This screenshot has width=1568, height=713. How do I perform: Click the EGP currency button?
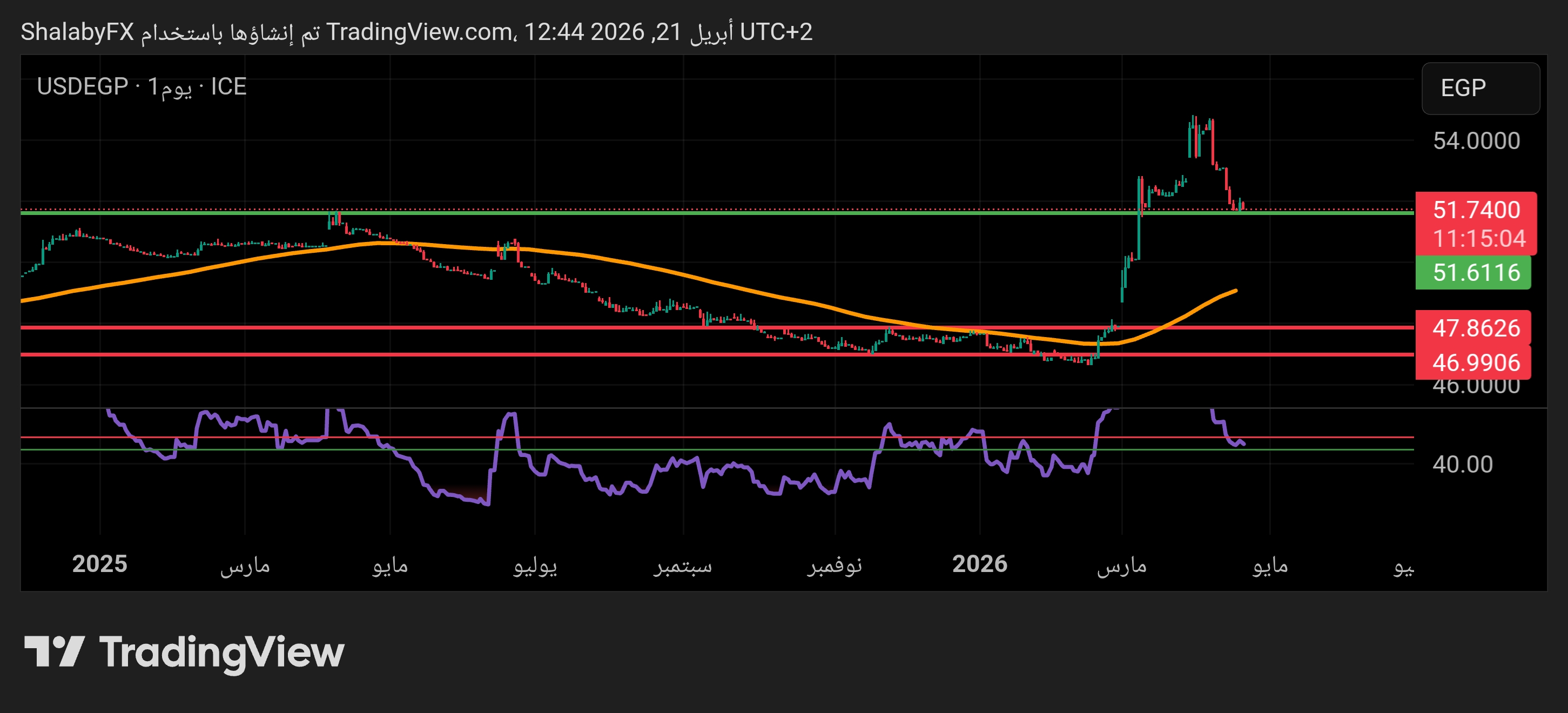(x=1480, y=88)
